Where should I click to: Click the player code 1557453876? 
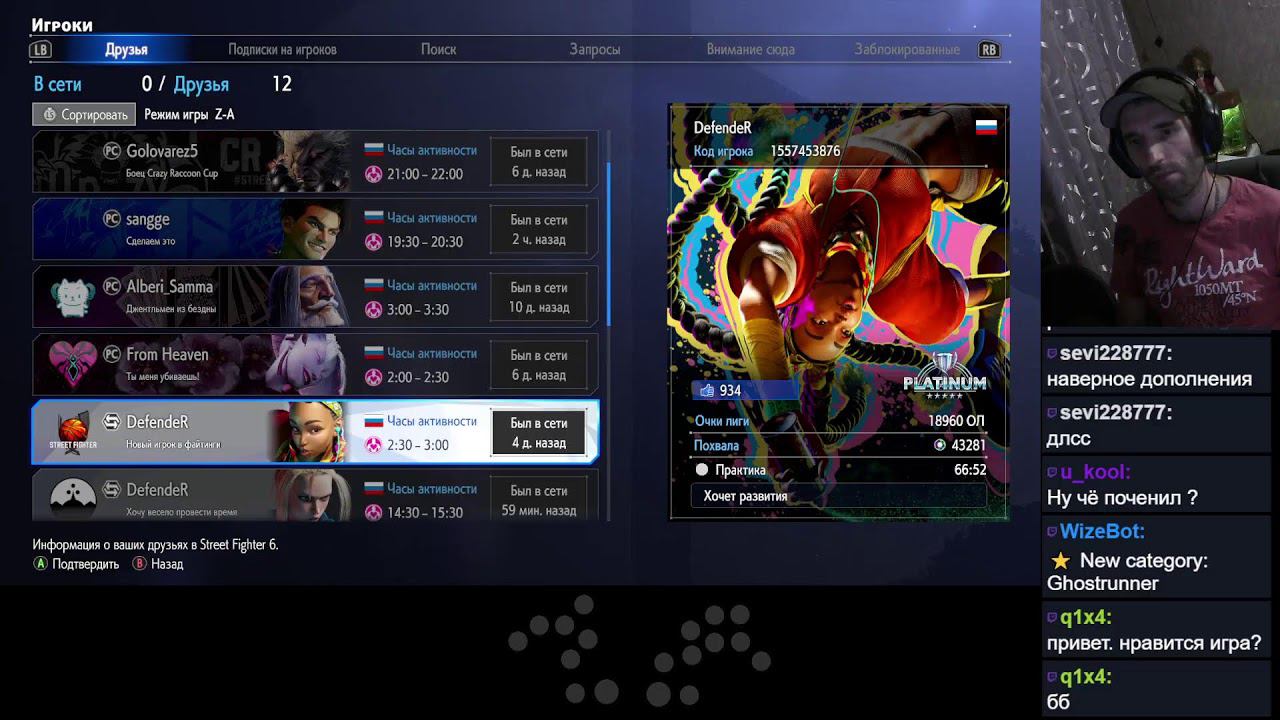click(805, 151)
